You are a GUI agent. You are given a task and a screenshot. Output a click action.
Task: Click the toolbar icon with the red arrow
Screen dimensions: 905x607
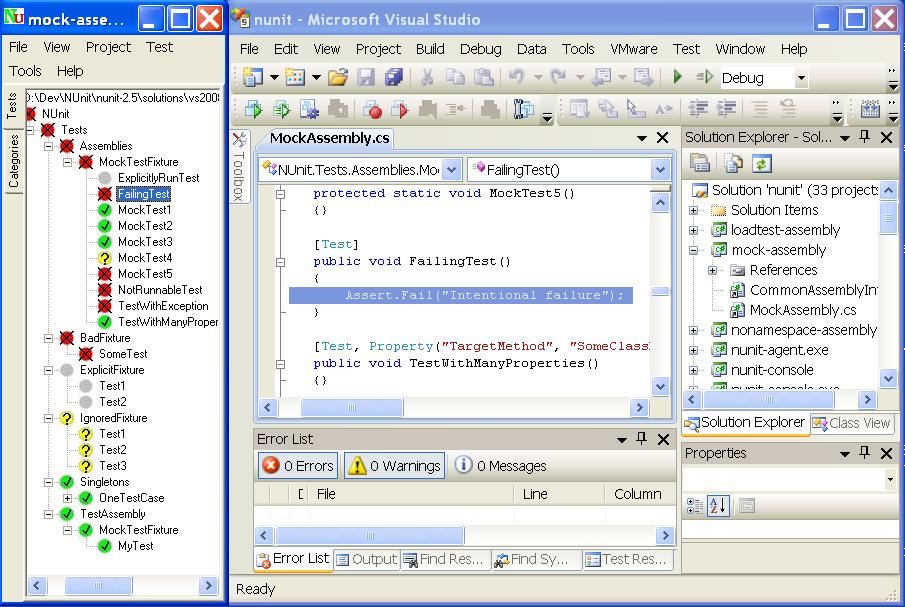[x=400, y=109]
